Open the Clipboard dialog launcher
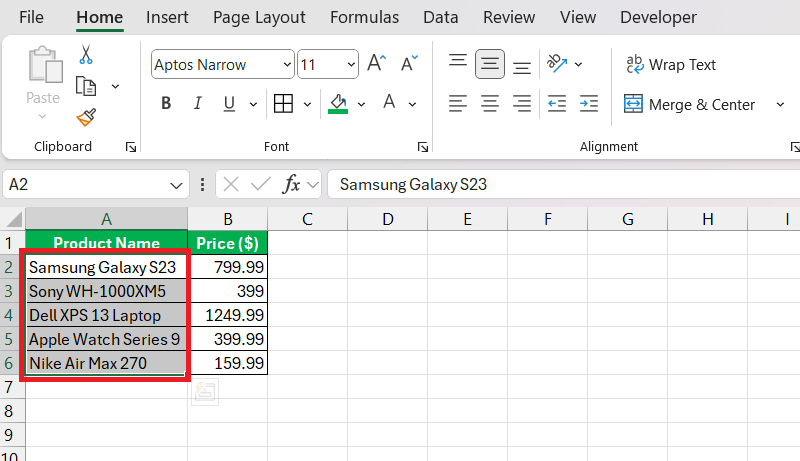The height and width of the screenshot is (461, 800). (131, 147)
